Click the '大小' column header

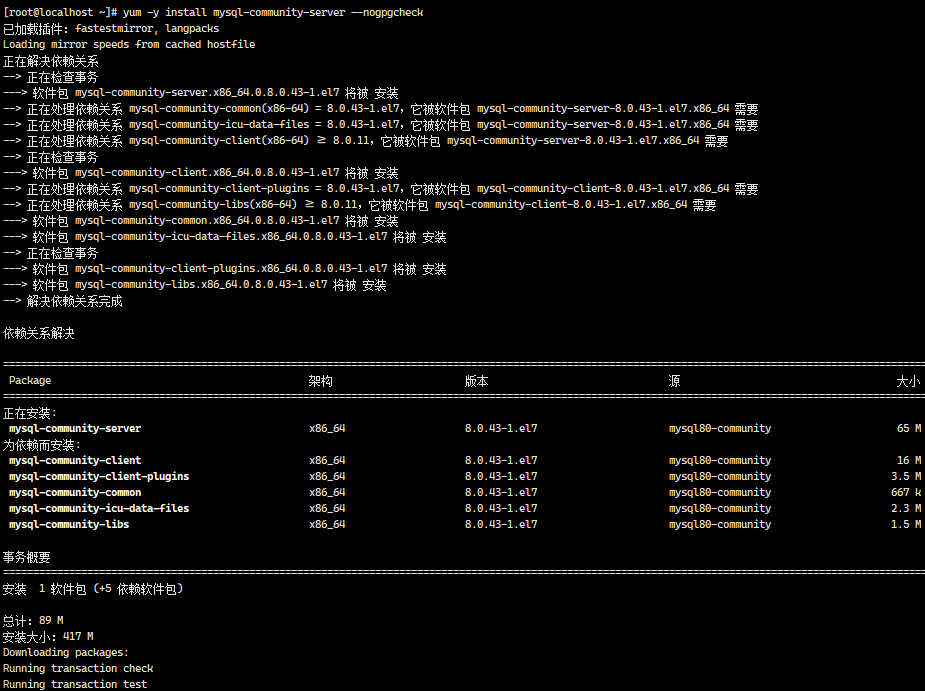pos(908,381)
